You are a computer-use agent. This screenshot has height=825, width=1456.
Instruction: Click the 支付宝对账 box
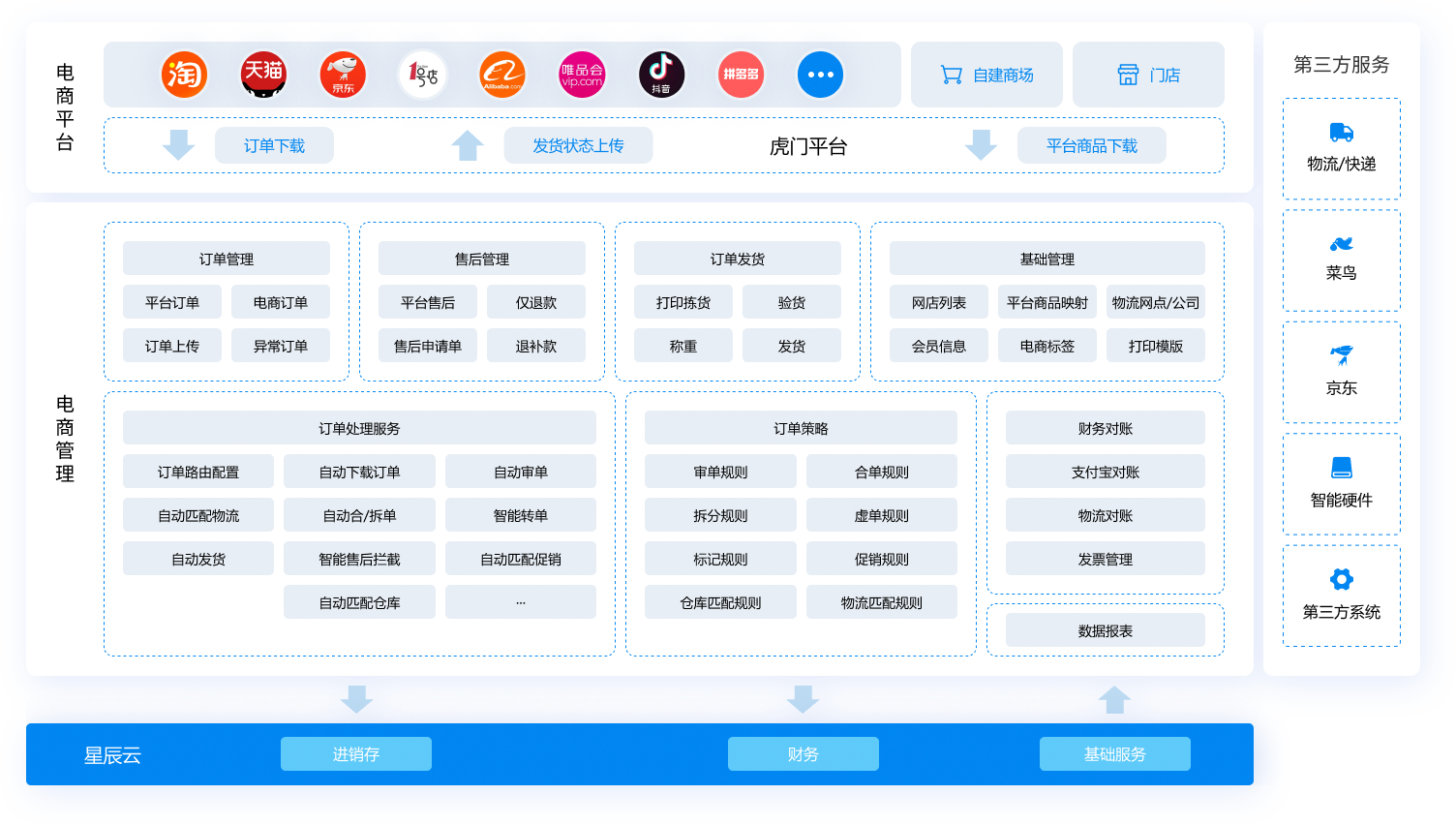tap(1105, 472)
